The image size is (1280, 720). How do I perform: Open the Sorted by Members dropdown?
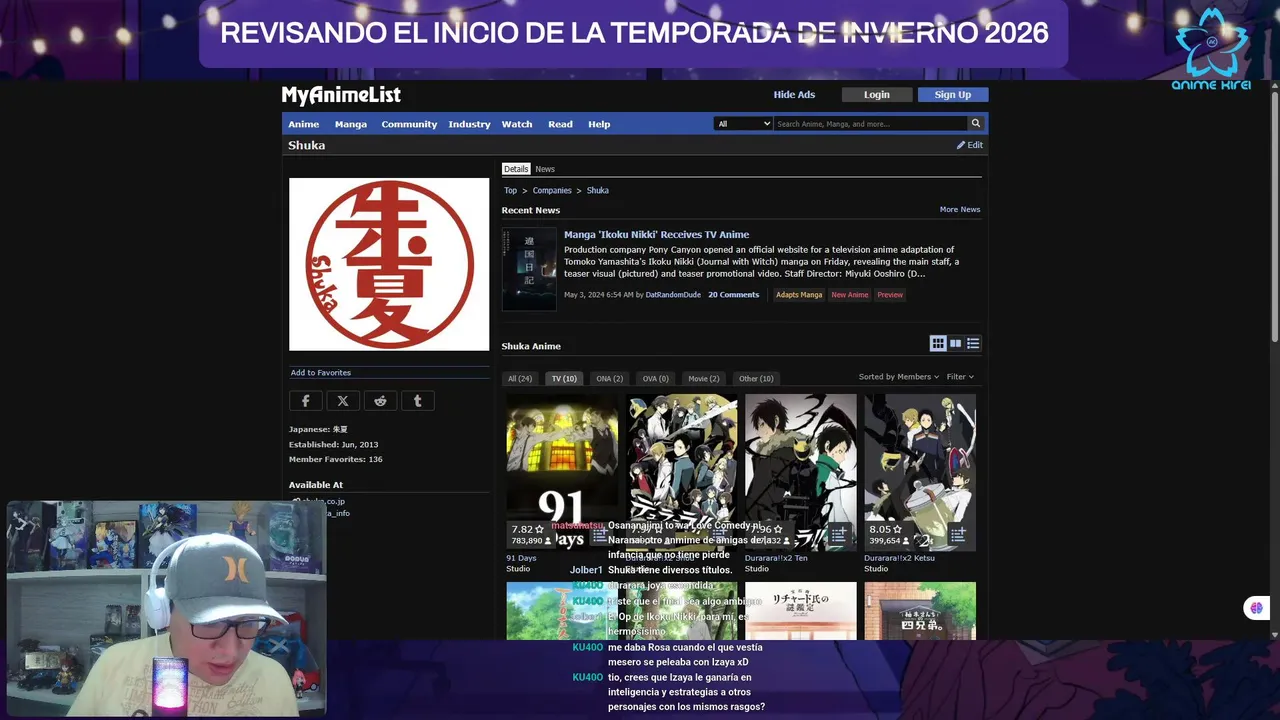(x=899, y=377)
